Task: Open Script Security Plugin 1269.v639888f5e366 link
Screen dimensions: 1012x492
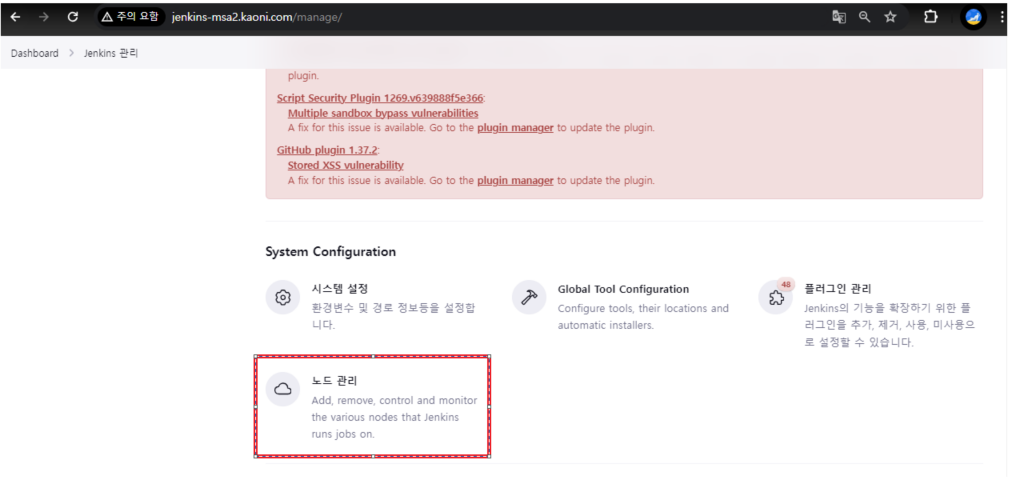Action: point(380,98)
